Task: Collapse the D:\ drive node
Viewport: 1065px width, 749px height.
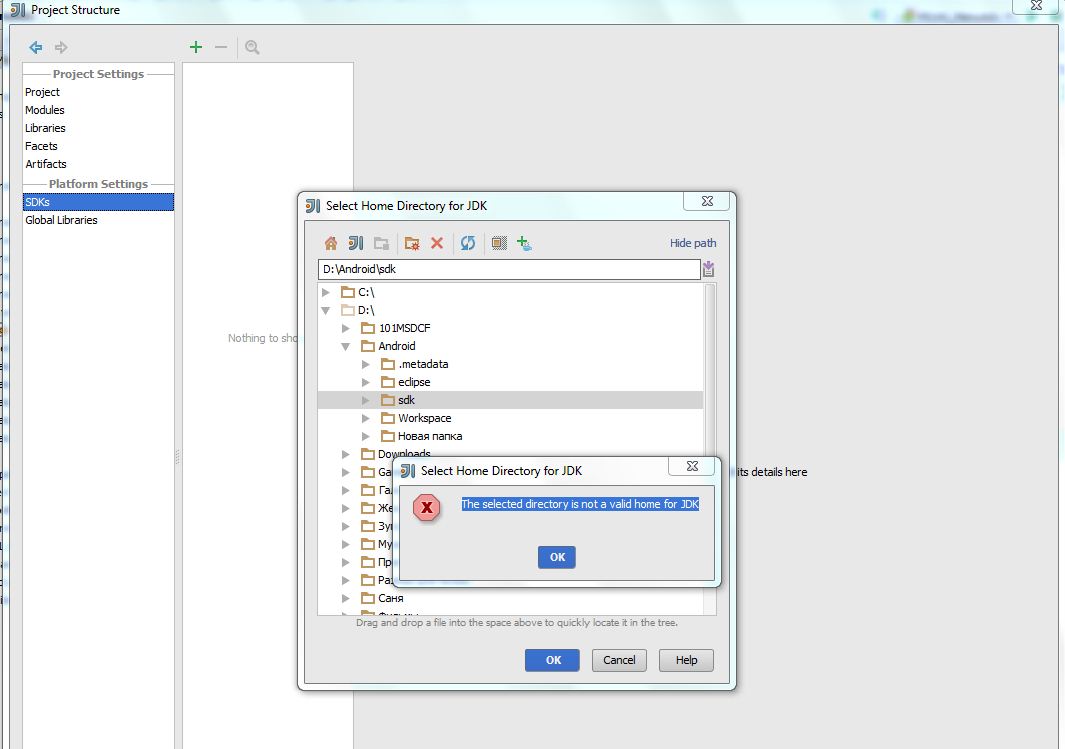Action: 326,310
